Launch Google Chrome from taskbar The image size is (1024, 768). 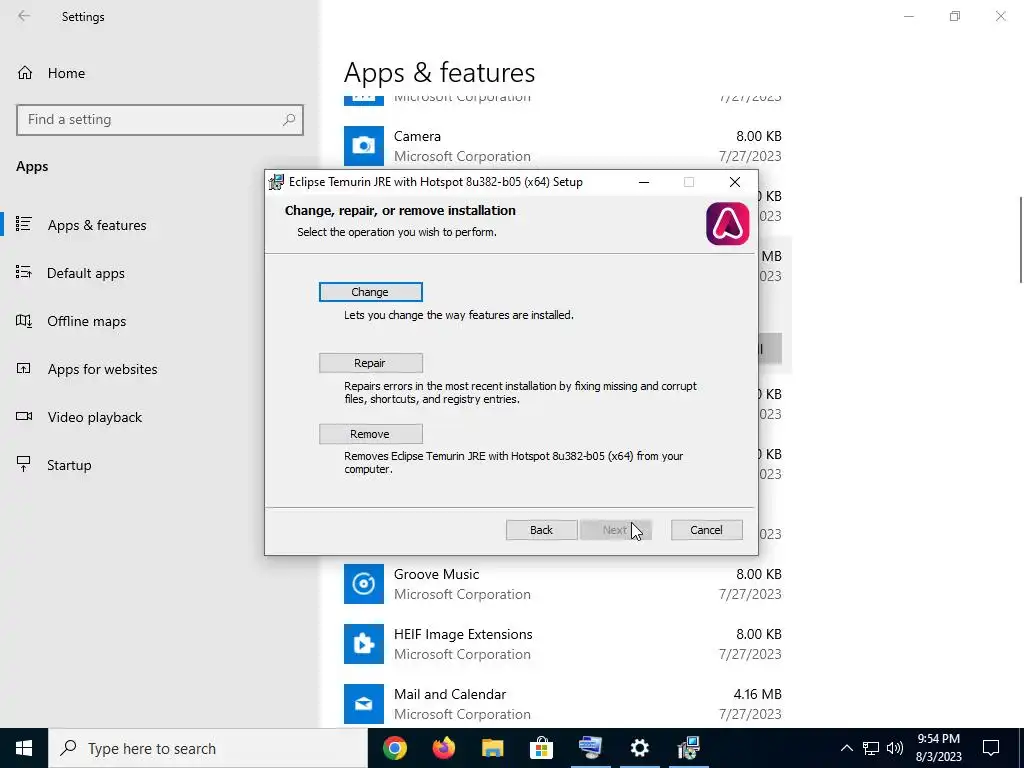pos(395,748)
